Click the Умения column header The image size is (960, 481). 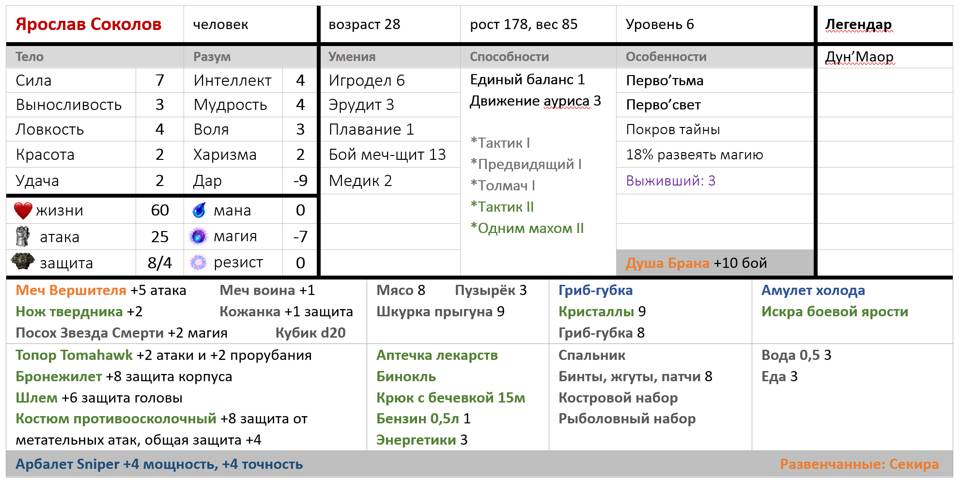click(352, 57)
